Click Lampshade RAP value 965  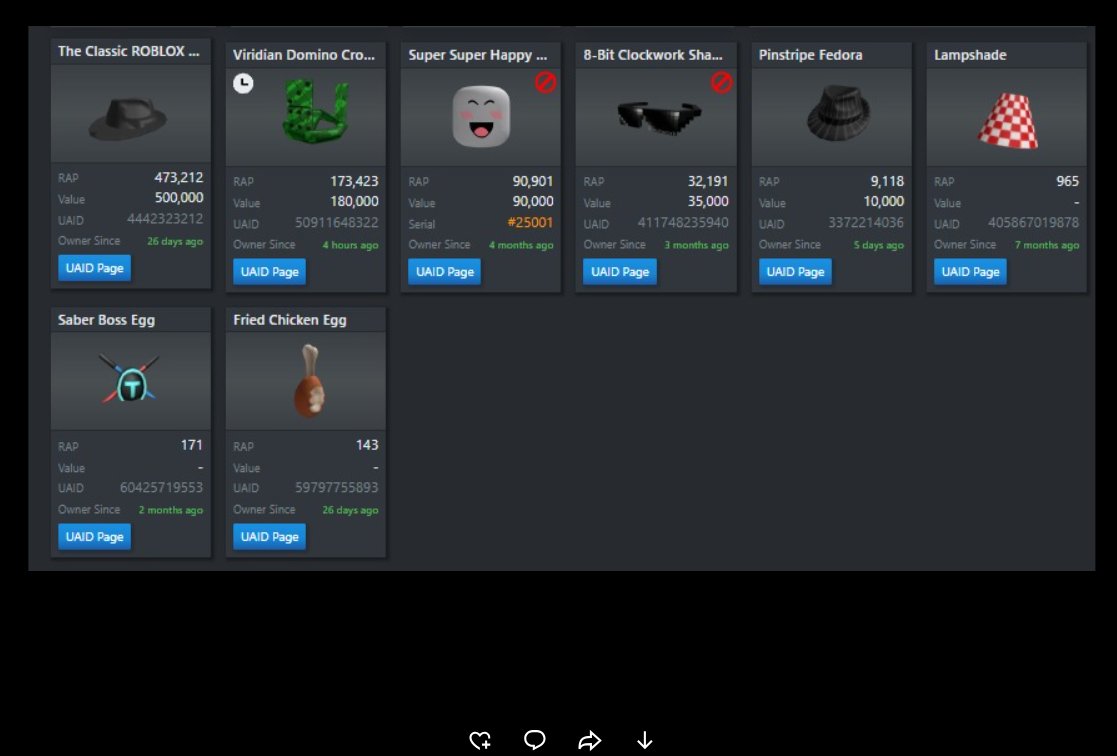pyautogui.click(x=1067, y=181)
